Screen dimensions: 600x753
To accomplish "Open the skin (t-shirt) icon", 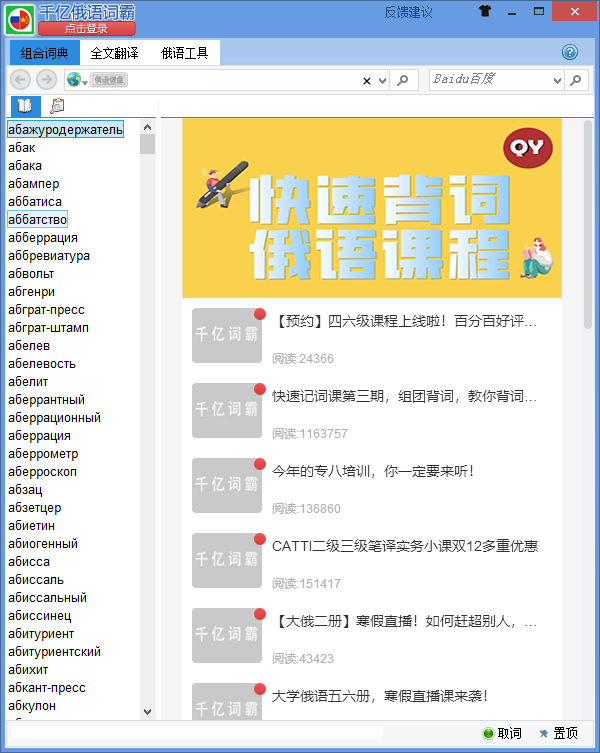I will coord(485,11).
